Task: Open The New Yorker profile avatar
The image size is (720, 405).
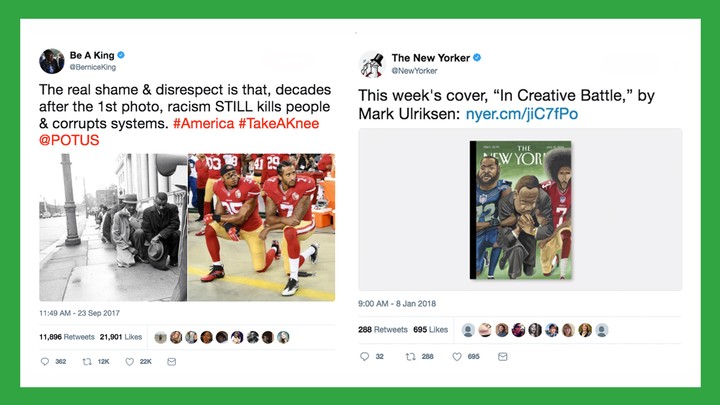Action: [371, 64]
